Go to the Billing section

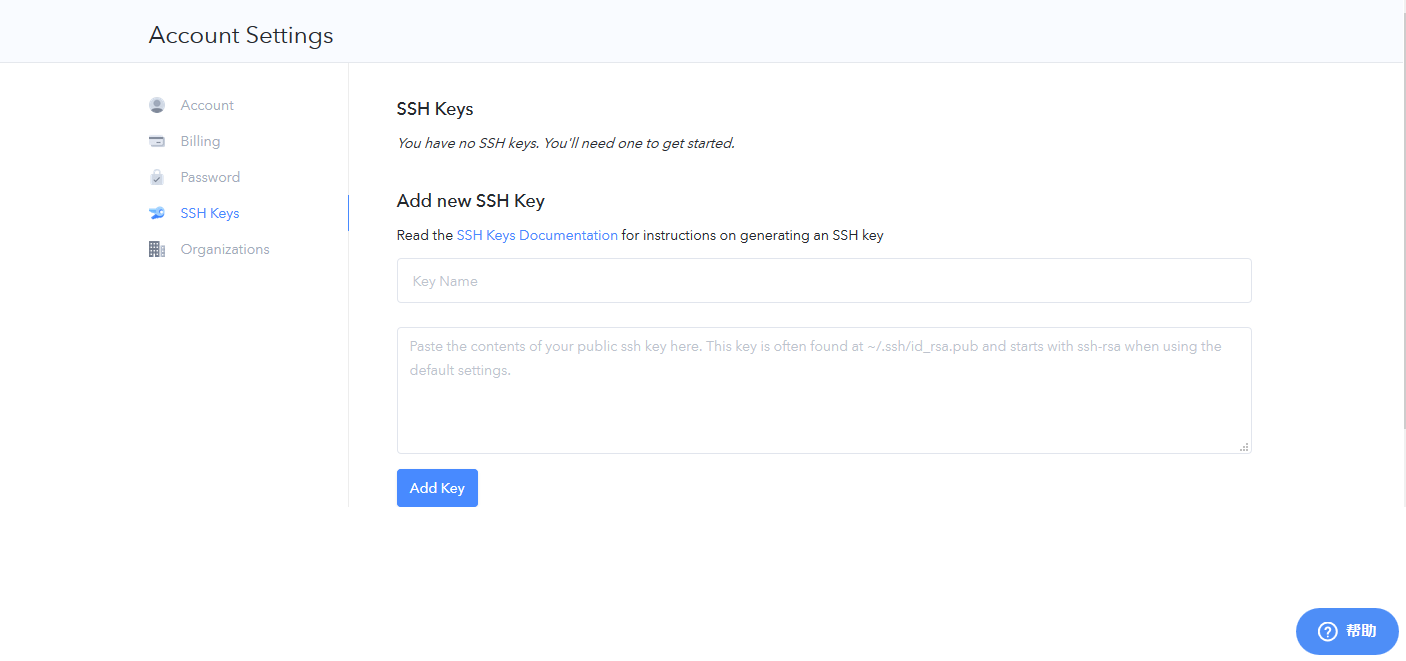pos(200,141)
